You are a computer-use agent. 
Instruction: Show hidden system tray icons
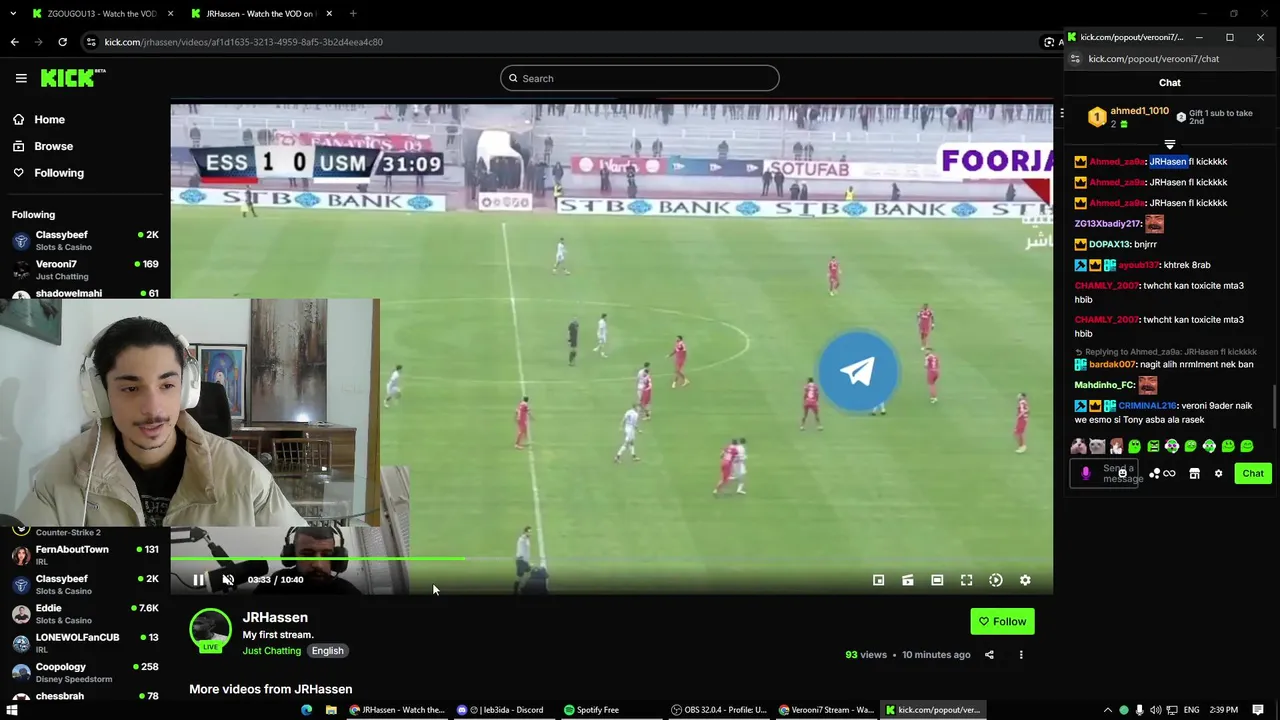[x=1107, y=710]
